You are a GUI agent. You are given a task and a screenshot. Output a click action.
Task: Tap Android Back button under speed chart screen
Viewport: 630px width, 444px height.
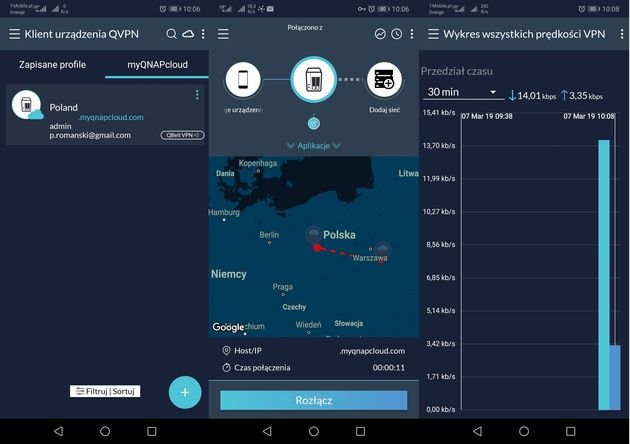(477, 431)
